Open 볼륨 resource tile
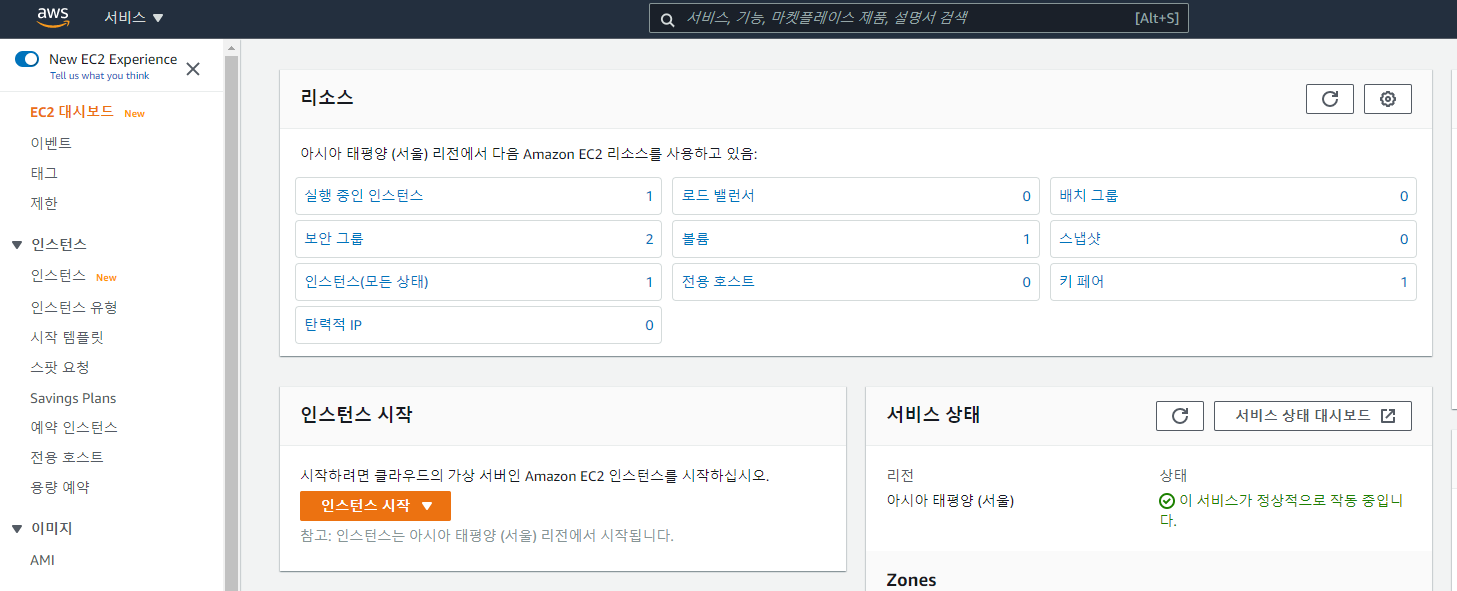This screenshot has width=1457, height=591. coord(855,239)
